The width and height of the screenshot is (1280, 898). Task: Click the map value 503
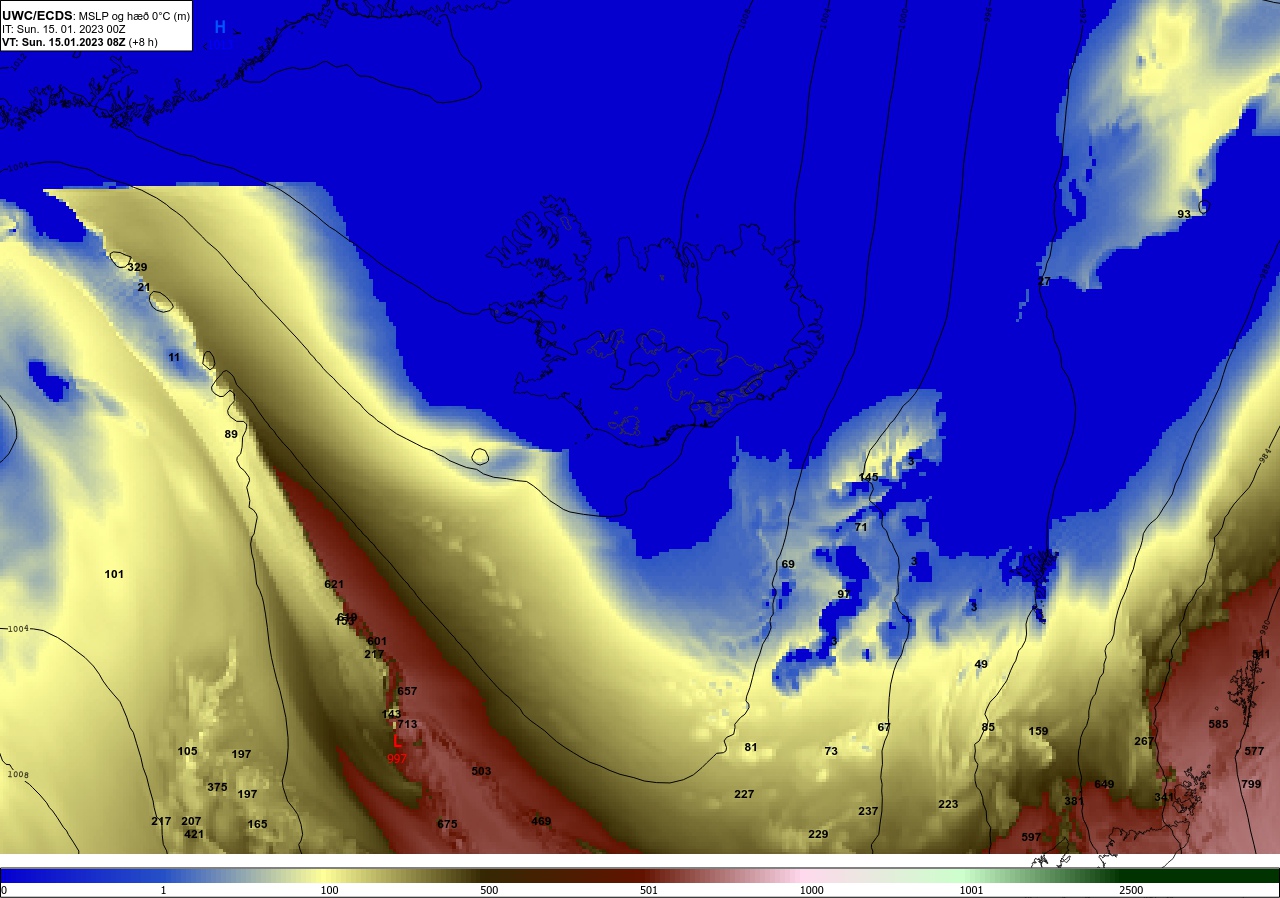pos(481,771)
